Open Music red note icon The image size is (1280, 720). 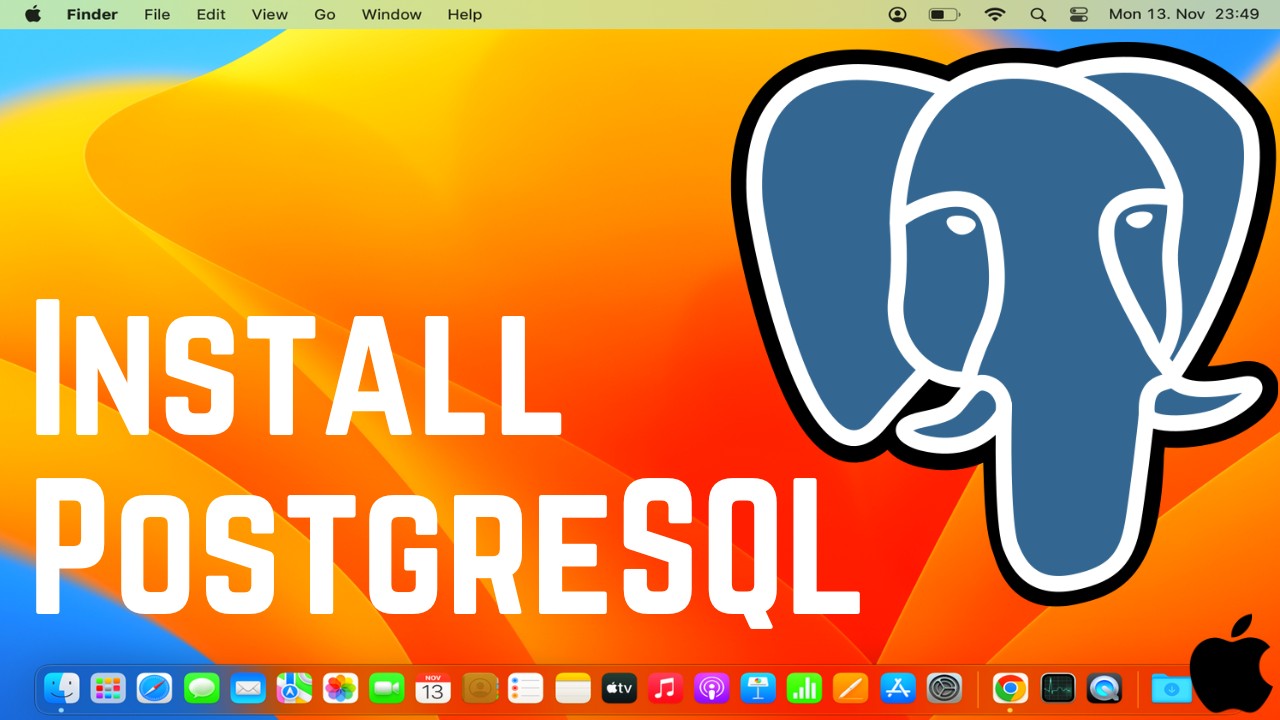(665, 688)
